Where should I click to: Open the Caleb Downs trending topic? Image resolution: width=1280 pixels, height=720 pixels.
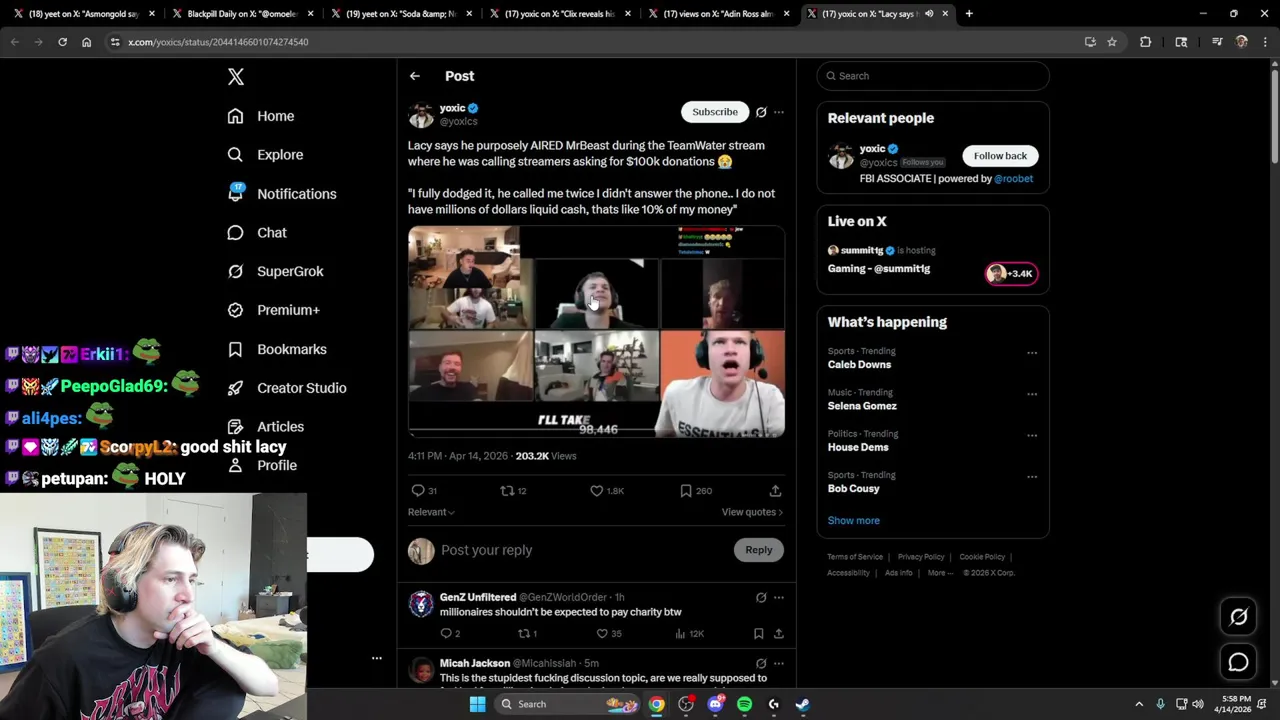[x=859, y=365]
